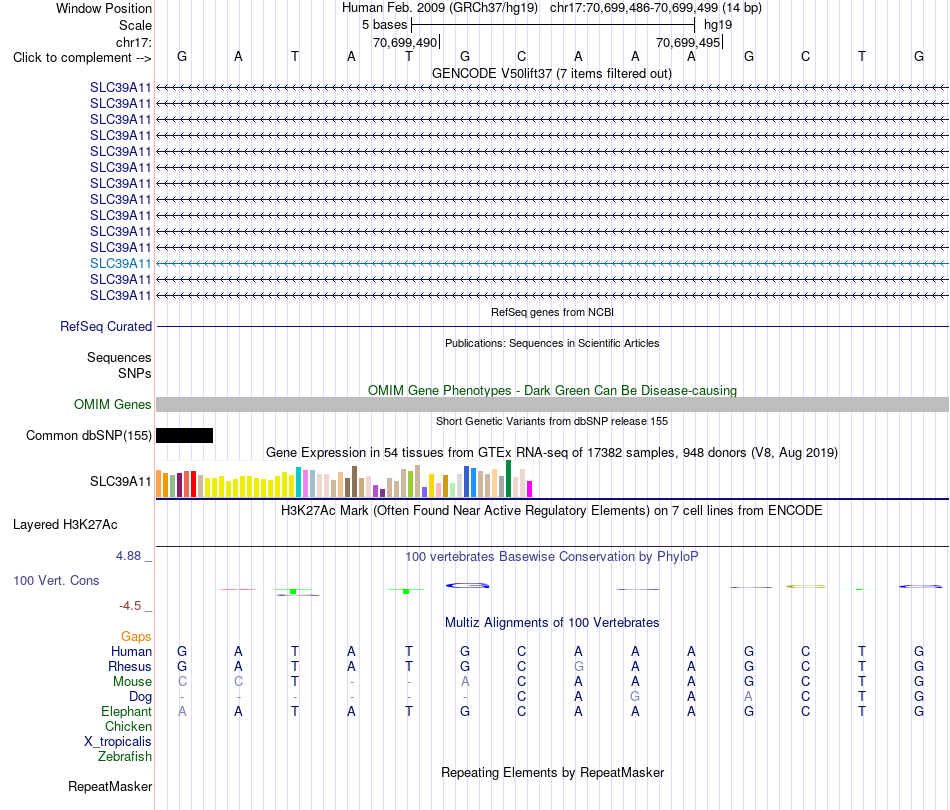Click the 4.88 PhyloP upper scale value
This screenshot has height=810, width=950.
point(128,556)
